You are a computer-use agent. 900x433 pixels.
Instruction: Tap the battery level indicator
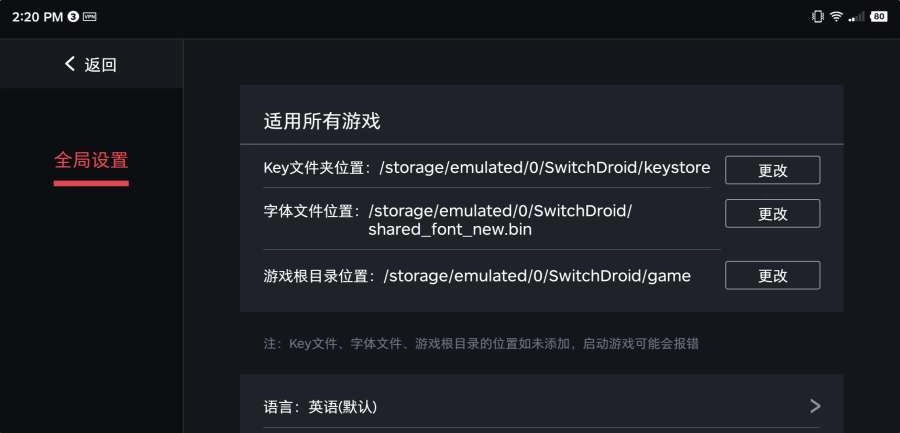click(x=879, y=17)
